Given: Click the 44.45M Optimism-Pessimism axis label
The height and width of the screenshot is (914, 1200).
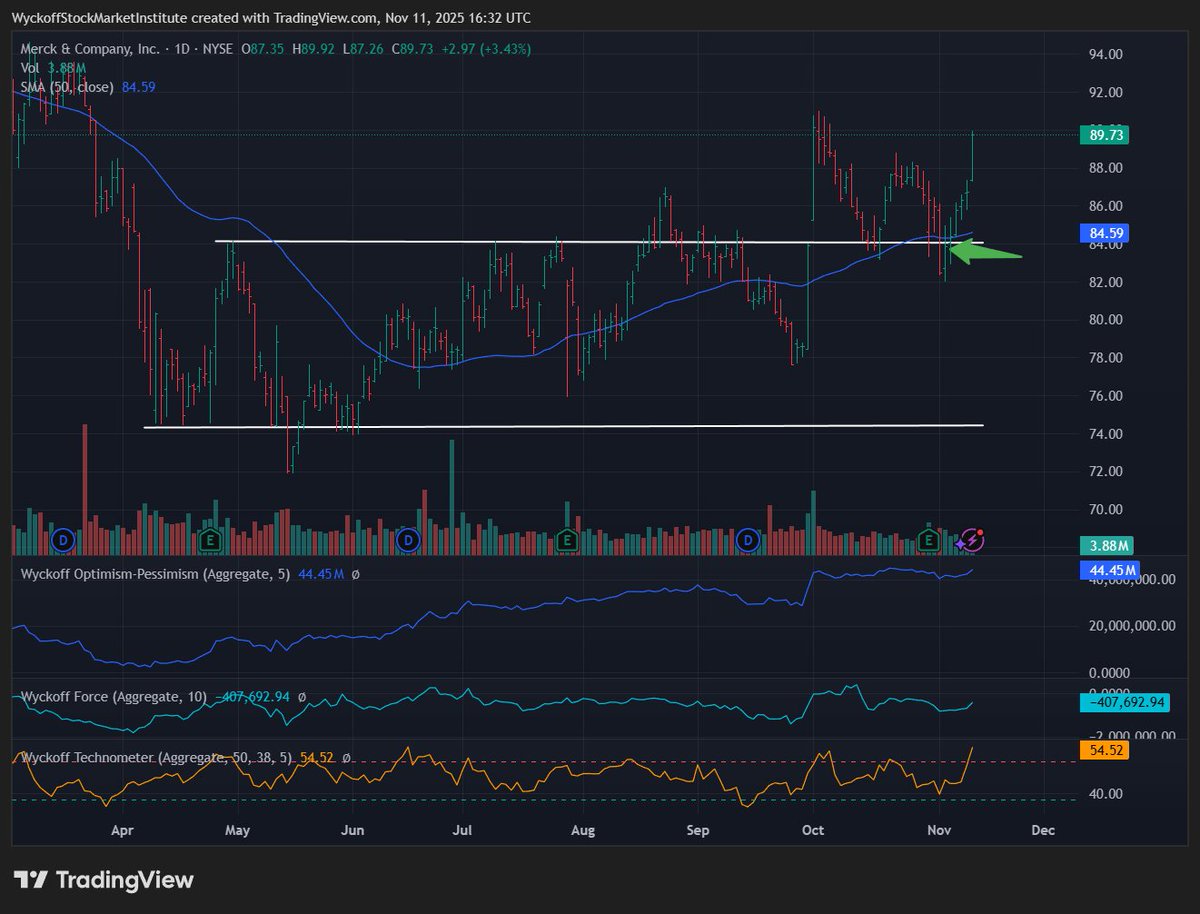Looking at the screenshot, I should [x=1108, y=571].
